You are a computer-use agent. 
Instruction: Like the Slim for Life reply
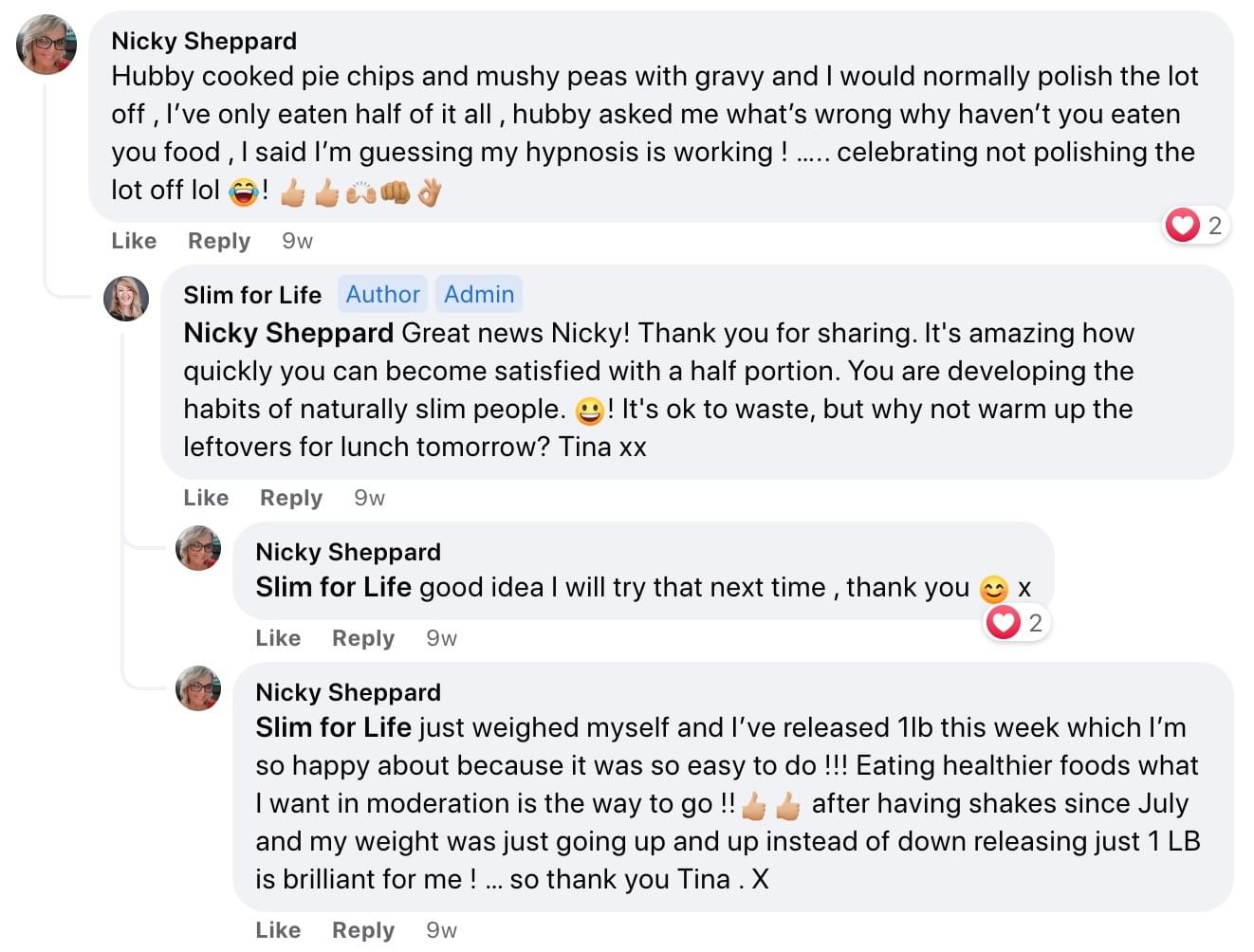click(206, 498)
